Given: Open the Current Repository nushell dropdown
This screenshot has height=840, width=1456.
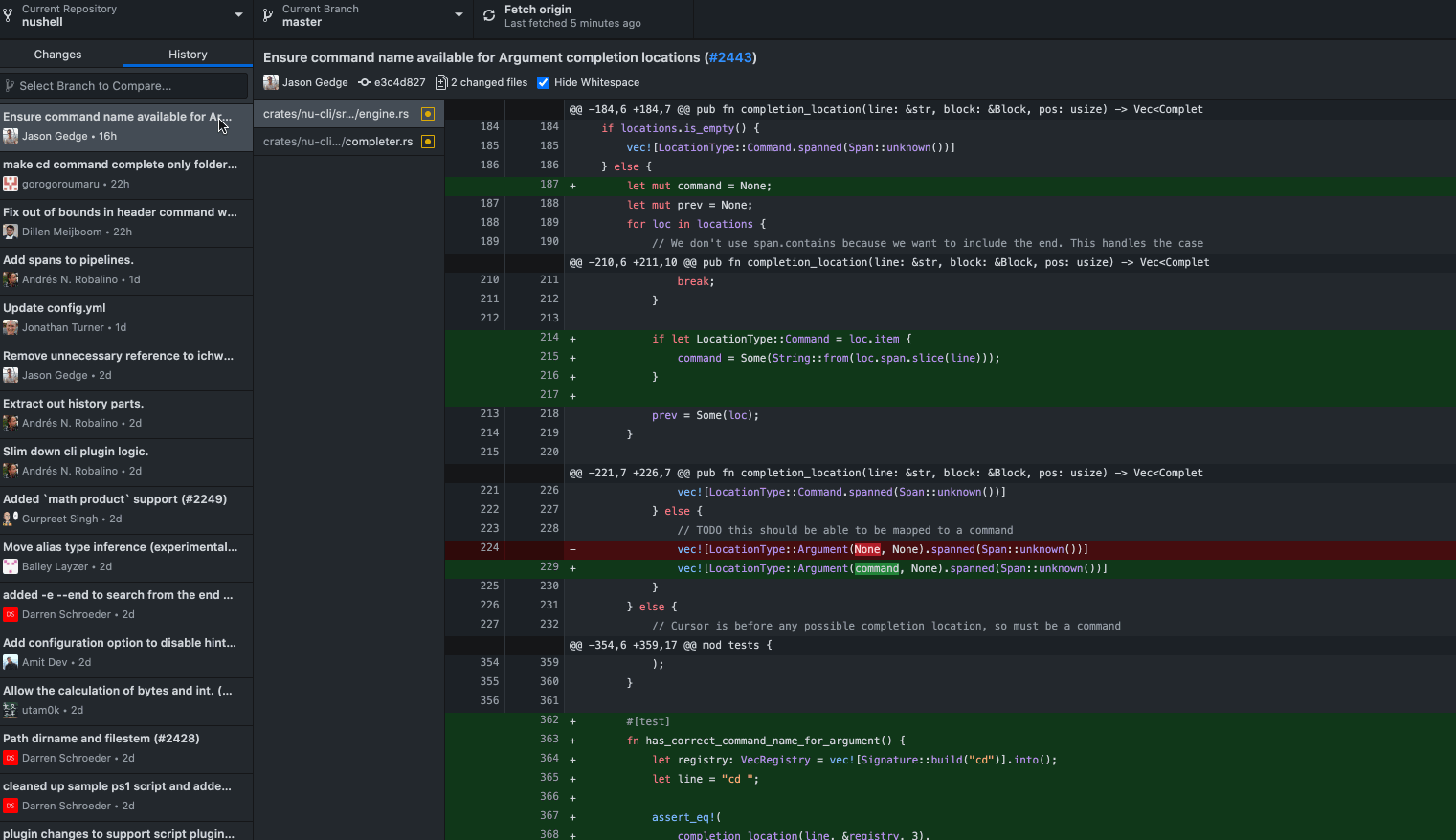Looking at the screenshot, I should [x=126, y=15].
